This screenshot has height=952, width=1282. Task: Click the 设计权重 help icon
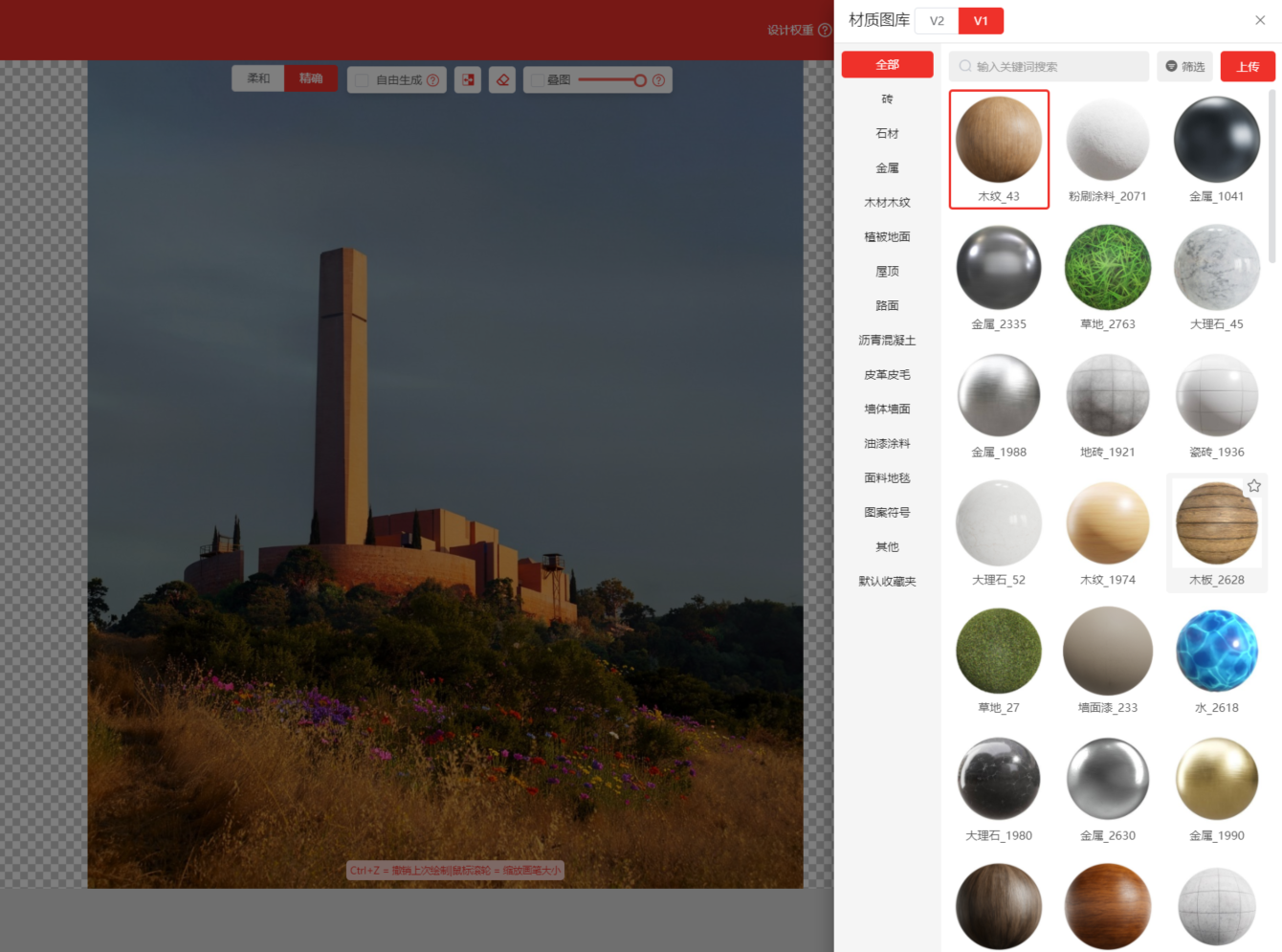point(825,30)
